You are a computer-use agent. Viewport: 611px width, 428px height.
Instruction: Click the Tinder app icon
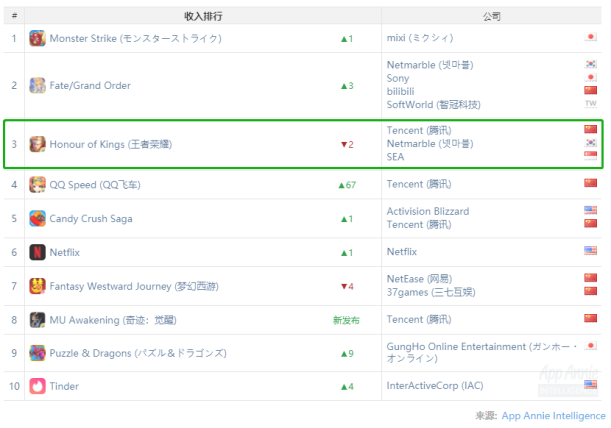37,386
